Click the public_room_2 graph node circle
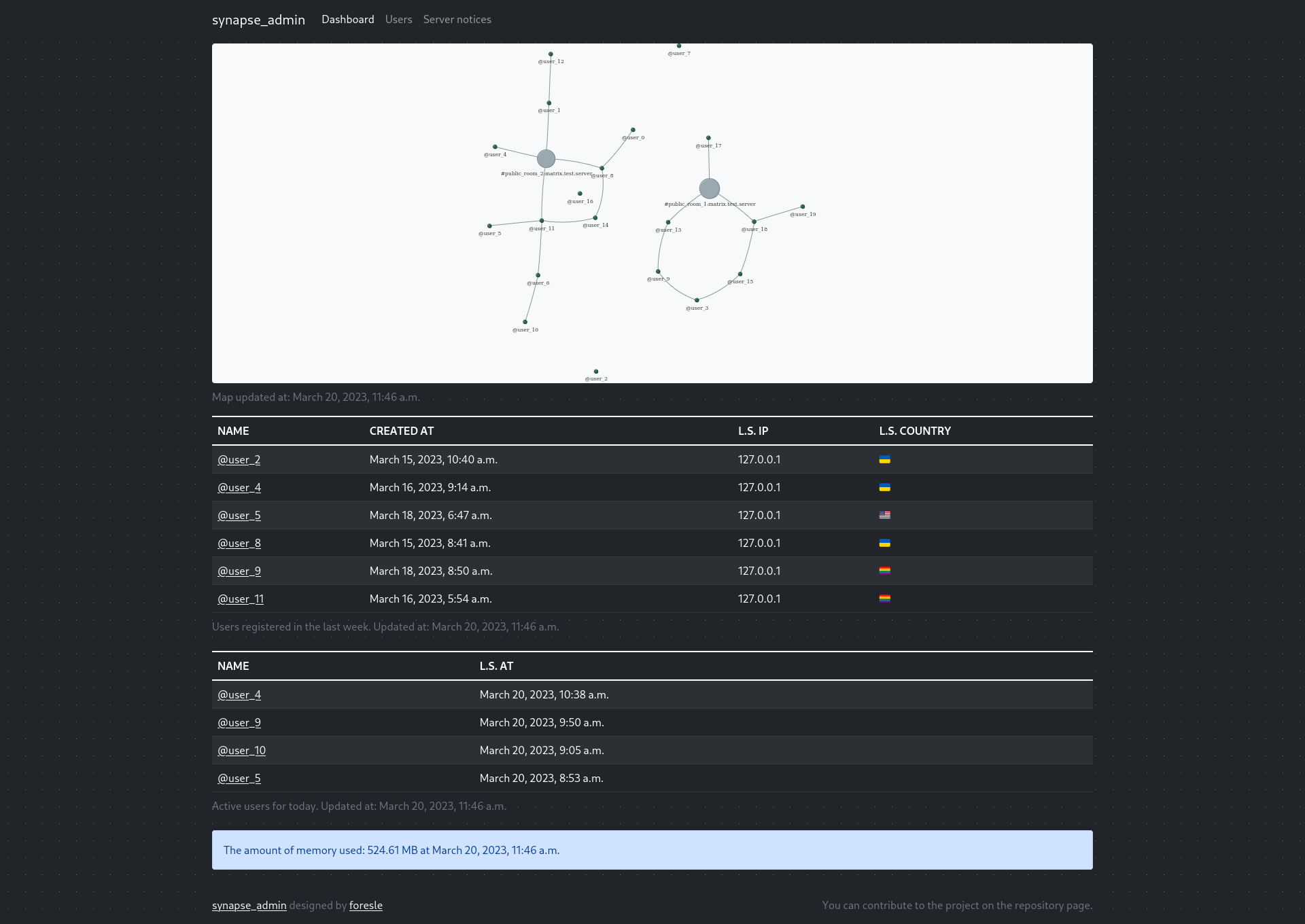The image size is (1305, 924). point(546,159)
